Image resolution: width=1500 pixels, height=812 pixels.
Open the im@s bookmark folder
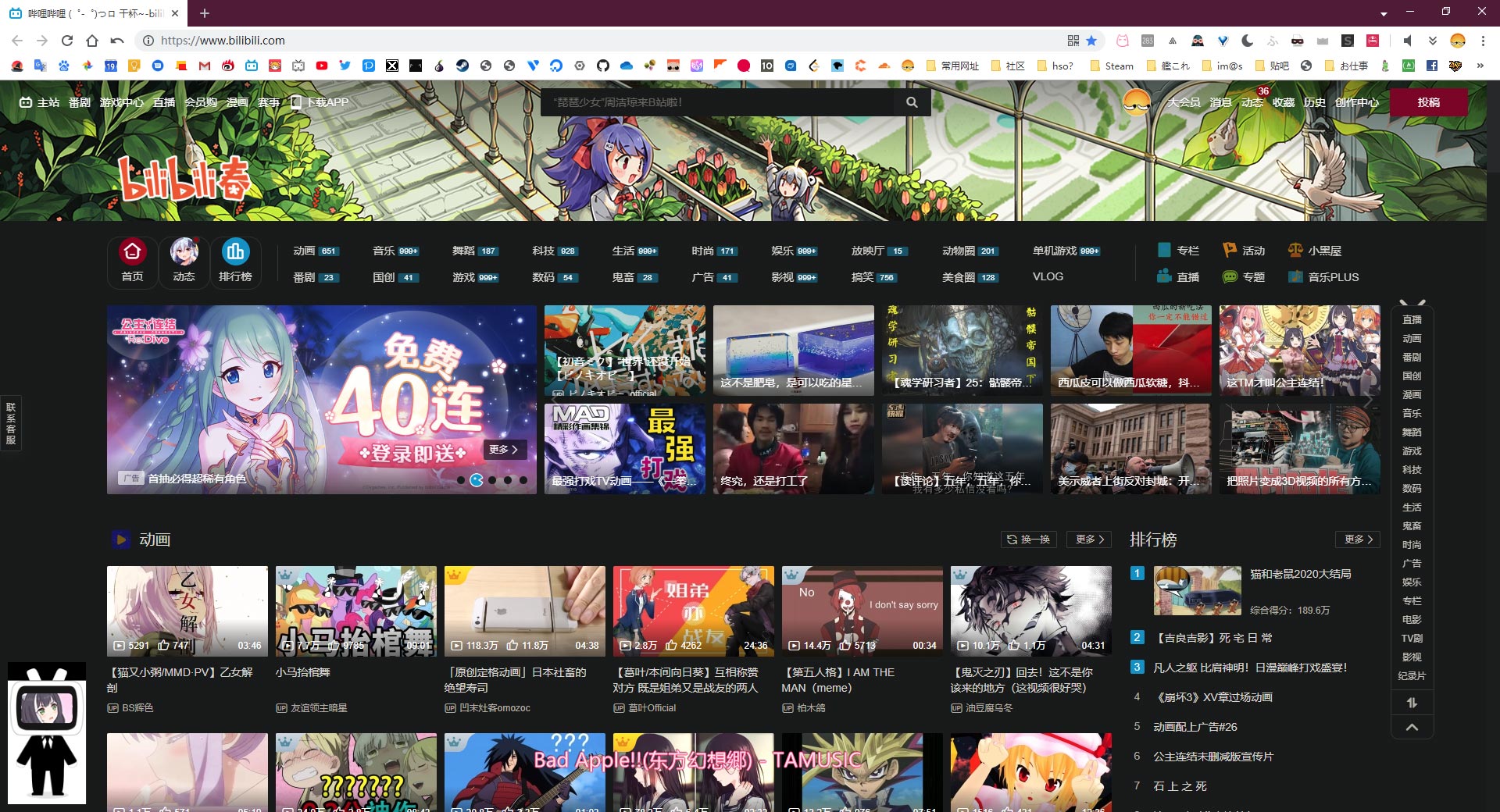pyautogui.click(x=1222, y=66)
